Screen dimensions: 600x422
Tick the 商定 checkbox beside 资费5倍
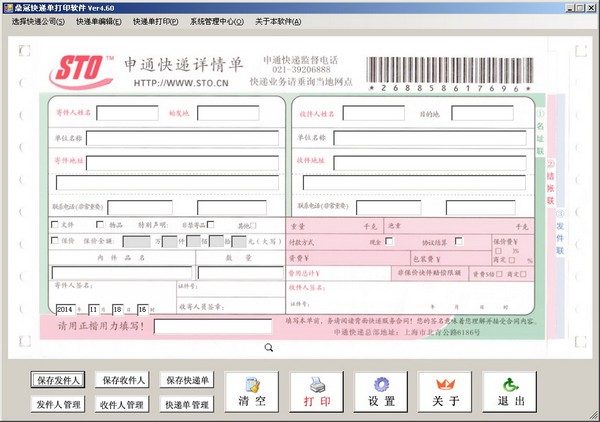pos(523,274)
